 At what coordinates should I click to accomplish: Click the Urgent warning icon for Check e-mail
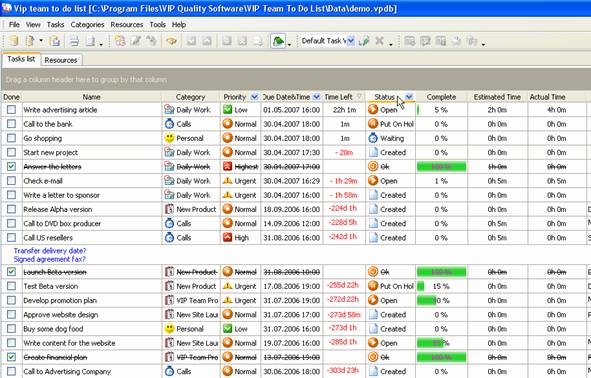[x=227, y=181]
